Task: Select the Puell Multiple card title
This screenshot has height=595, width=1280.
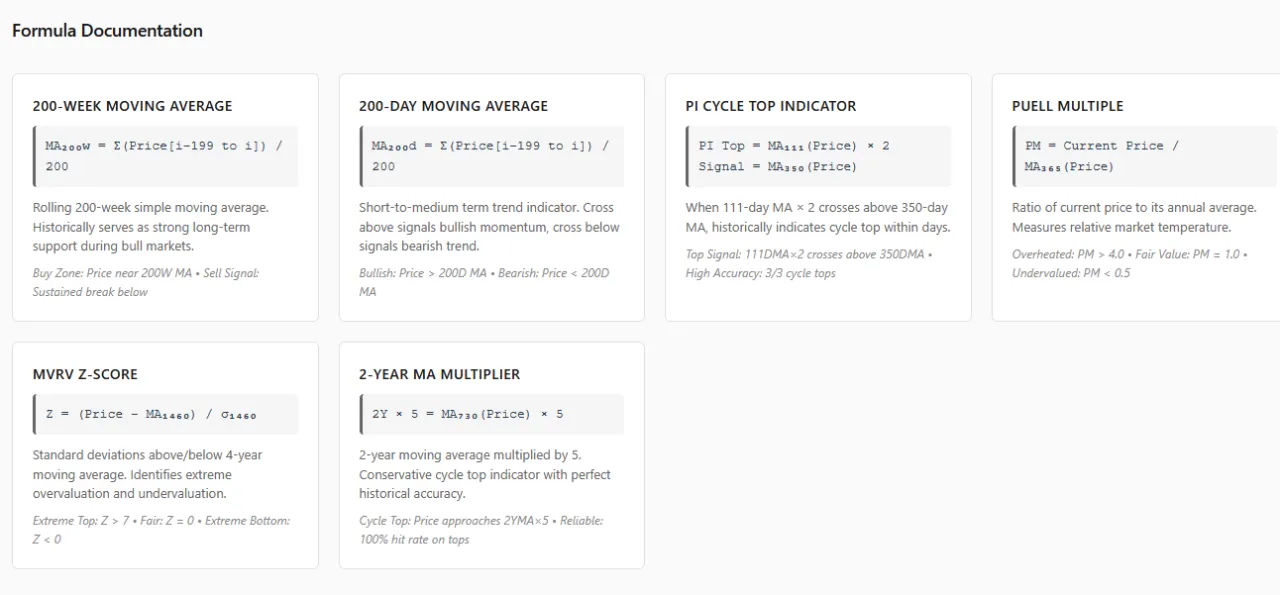Action: tap(1067, 106)
